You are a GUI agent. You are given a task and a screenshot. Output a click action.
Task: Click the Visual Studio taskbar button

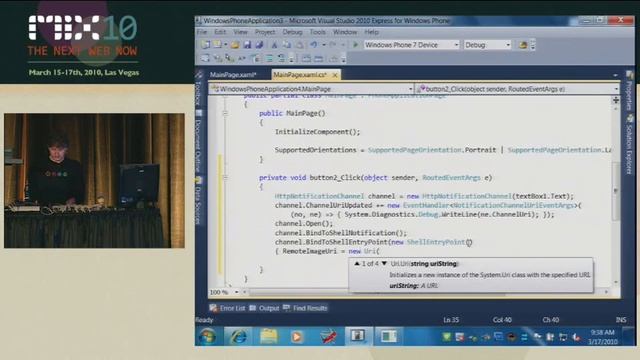point(358,337)
